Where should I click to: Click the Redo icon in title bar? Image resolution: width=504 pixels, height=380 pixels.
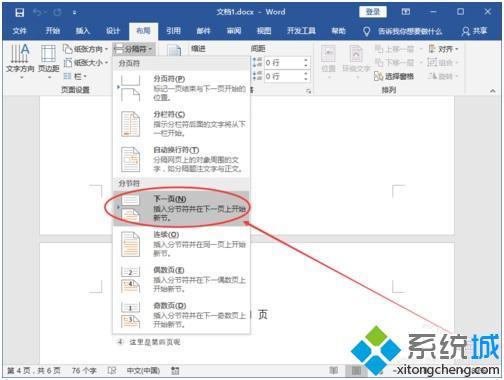click(x=57, y=13)
